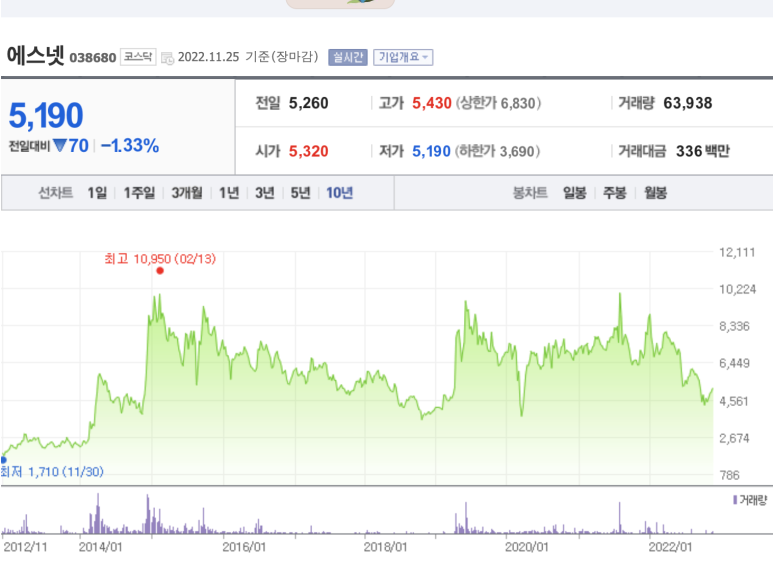773x561 pixels.
Task: Click the current price 5,190
Action: tap(46, 115)
